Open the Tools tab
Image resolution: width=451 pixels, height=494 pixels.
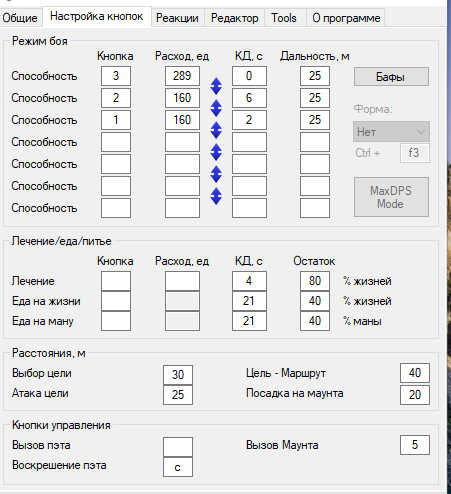click(284, 18)
